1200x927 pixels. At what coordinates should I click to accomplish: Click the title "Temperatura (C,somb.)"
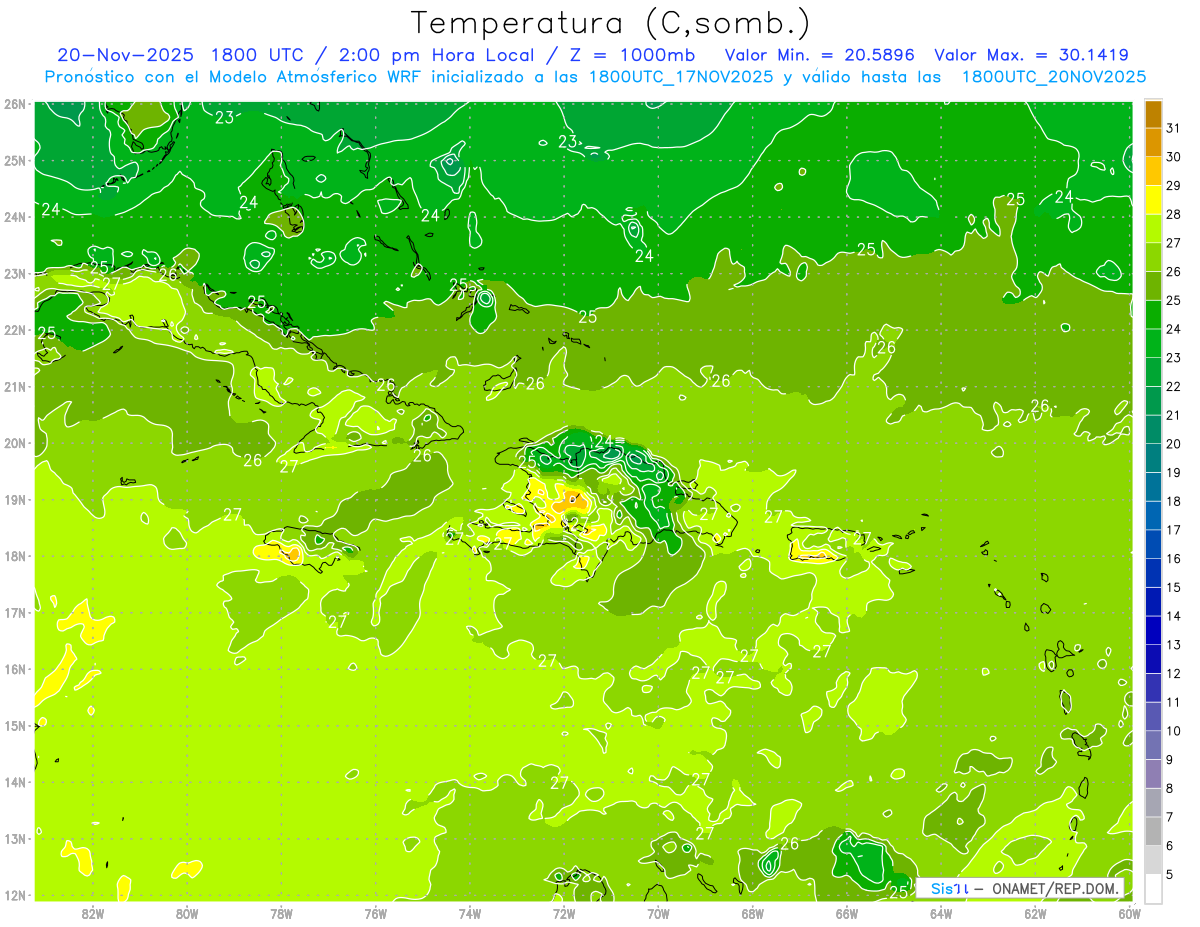tap(611, 24)
